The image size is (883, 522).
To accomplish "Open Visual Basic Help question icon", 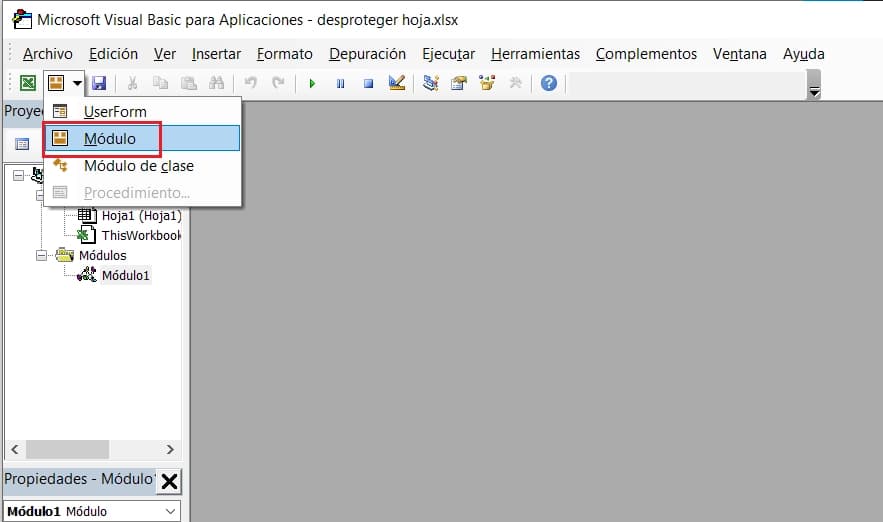I will (549, 83).
